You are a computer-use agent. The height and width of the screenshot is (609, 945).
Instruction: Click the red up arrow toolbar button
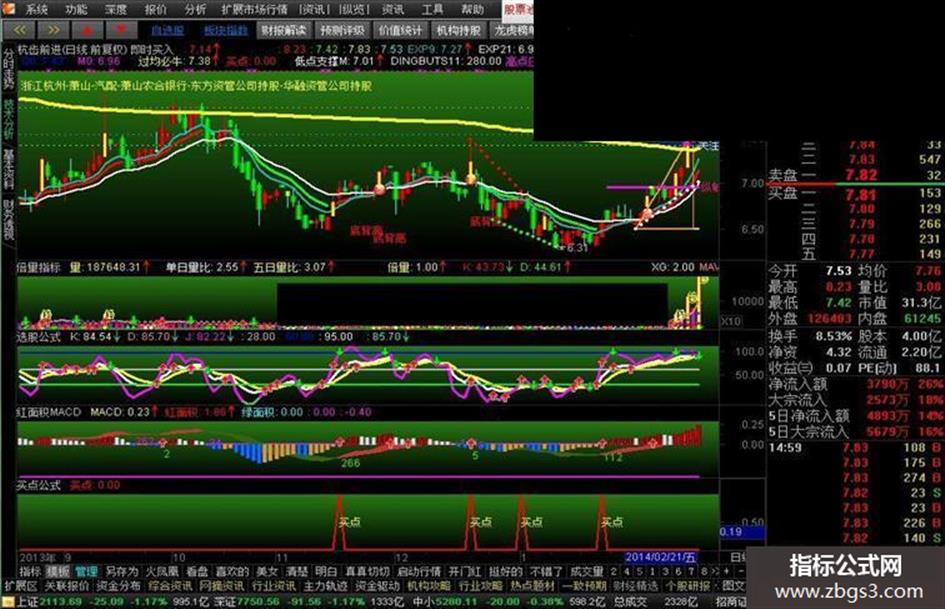pos(87,30)
